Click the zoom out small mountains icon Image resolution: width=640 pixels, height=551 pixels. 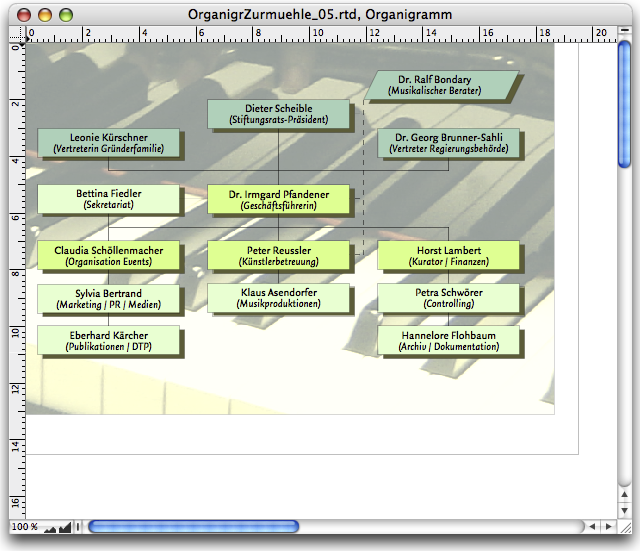click(x=50, y=527)
